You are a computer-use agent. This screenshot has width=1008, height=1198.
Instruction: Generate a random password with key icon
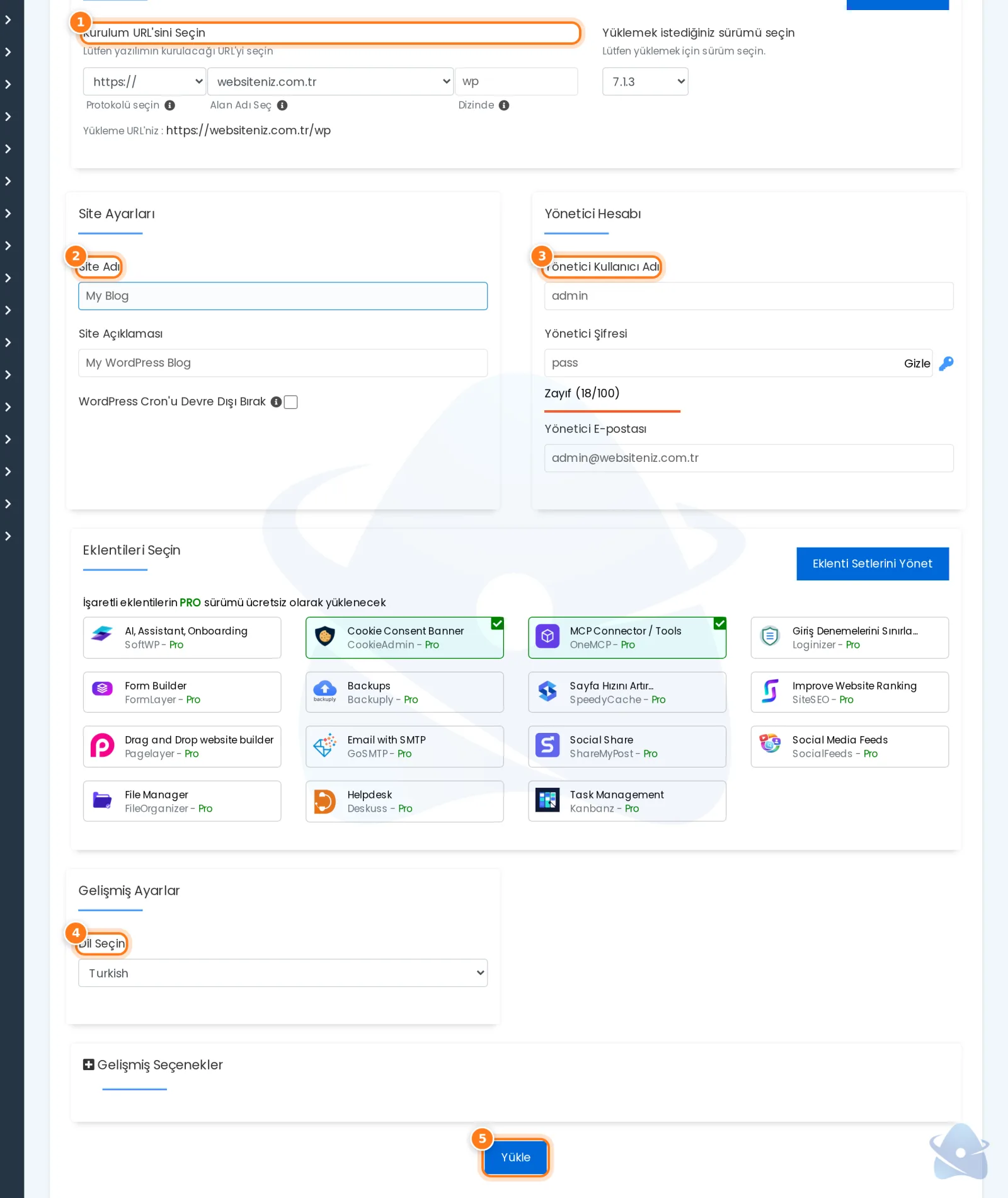(x=946, y=364)
